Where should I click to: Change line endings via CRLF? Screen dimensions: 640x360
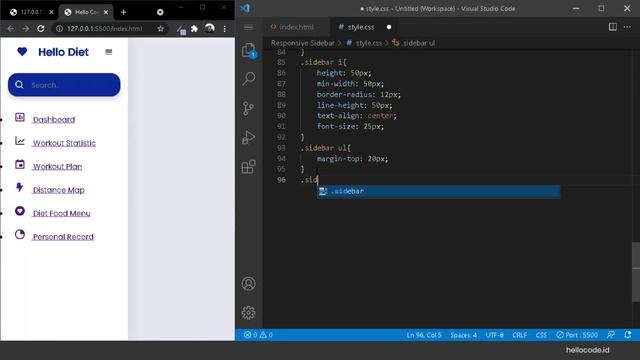[x=520, y=335]
